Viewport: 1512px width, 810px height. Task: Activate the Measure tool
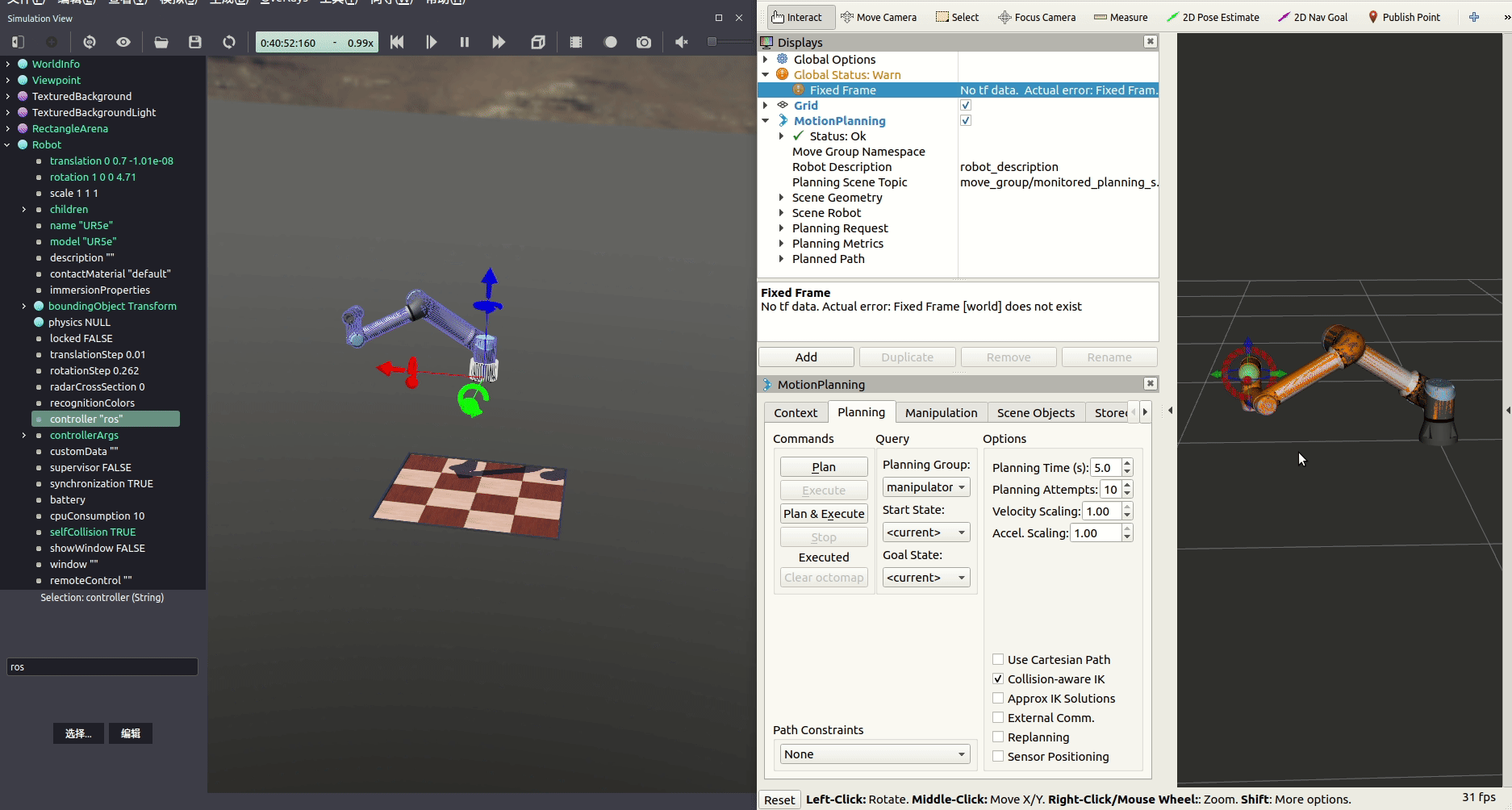coord(1121,17)
